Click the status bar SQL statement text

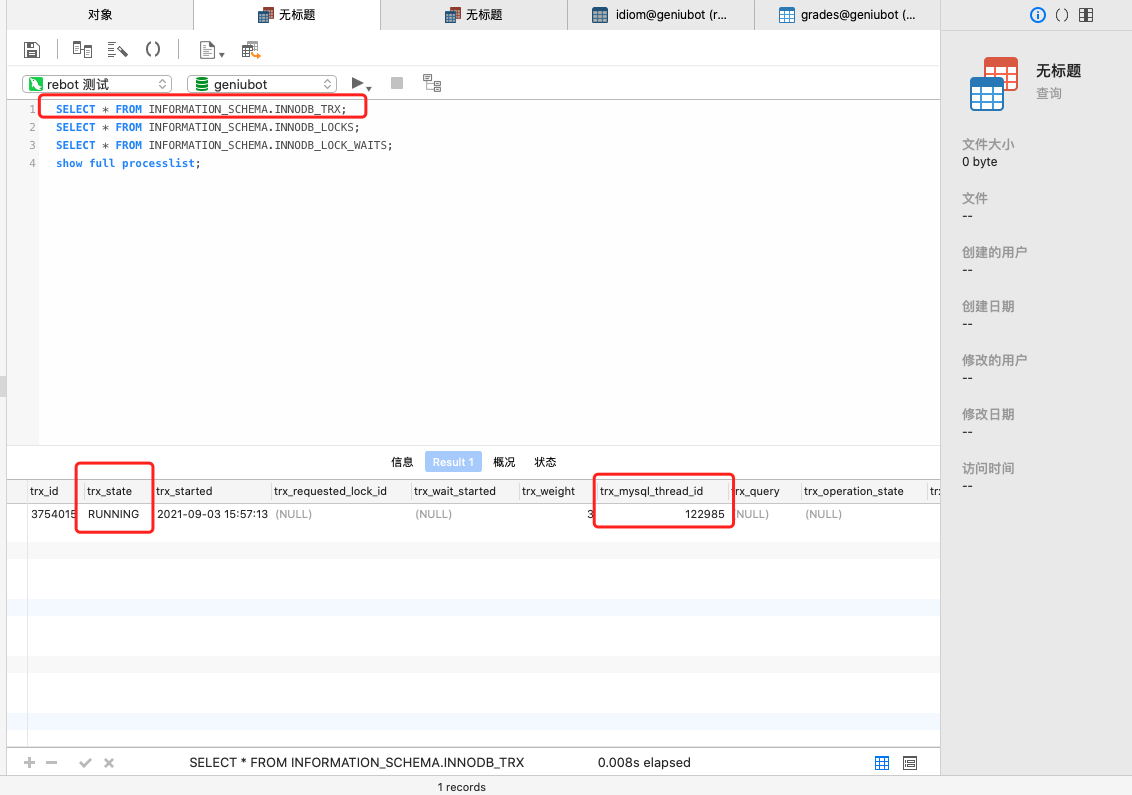click(x=357, y=763)
